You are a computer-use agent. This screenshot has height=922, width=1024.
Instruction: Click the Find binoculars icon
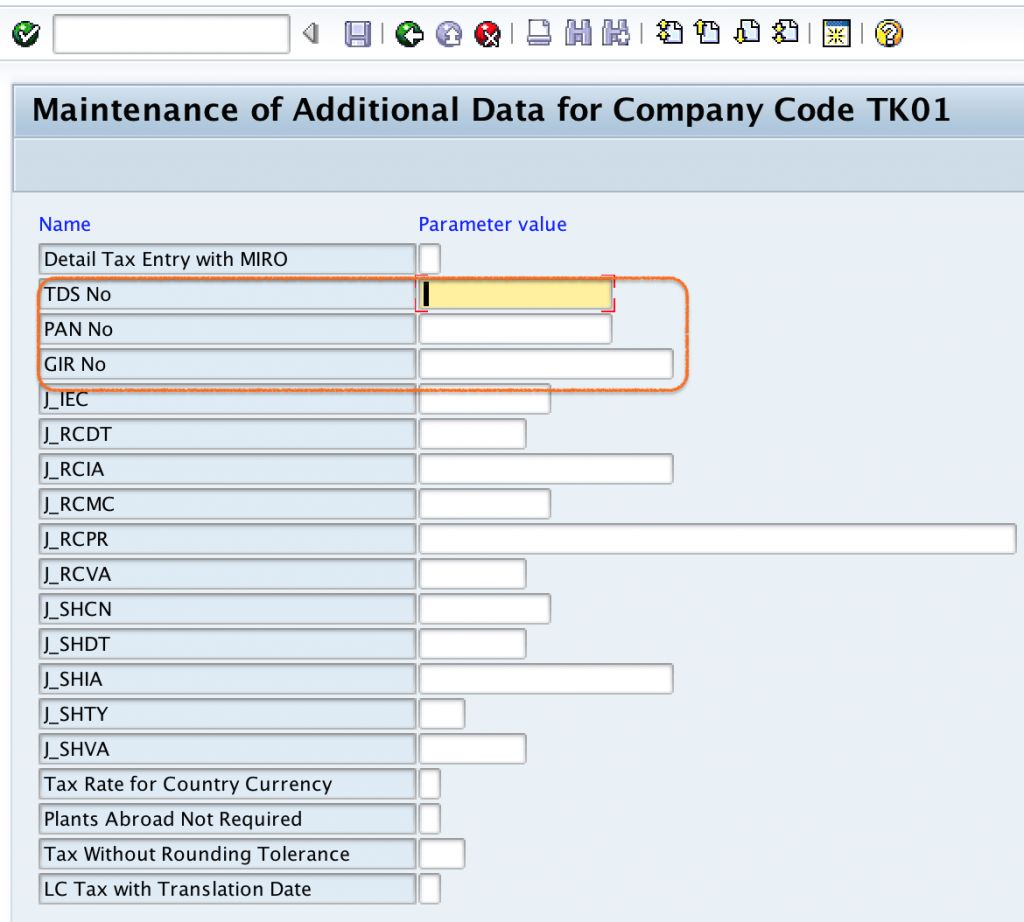click(x=578, y=35)
